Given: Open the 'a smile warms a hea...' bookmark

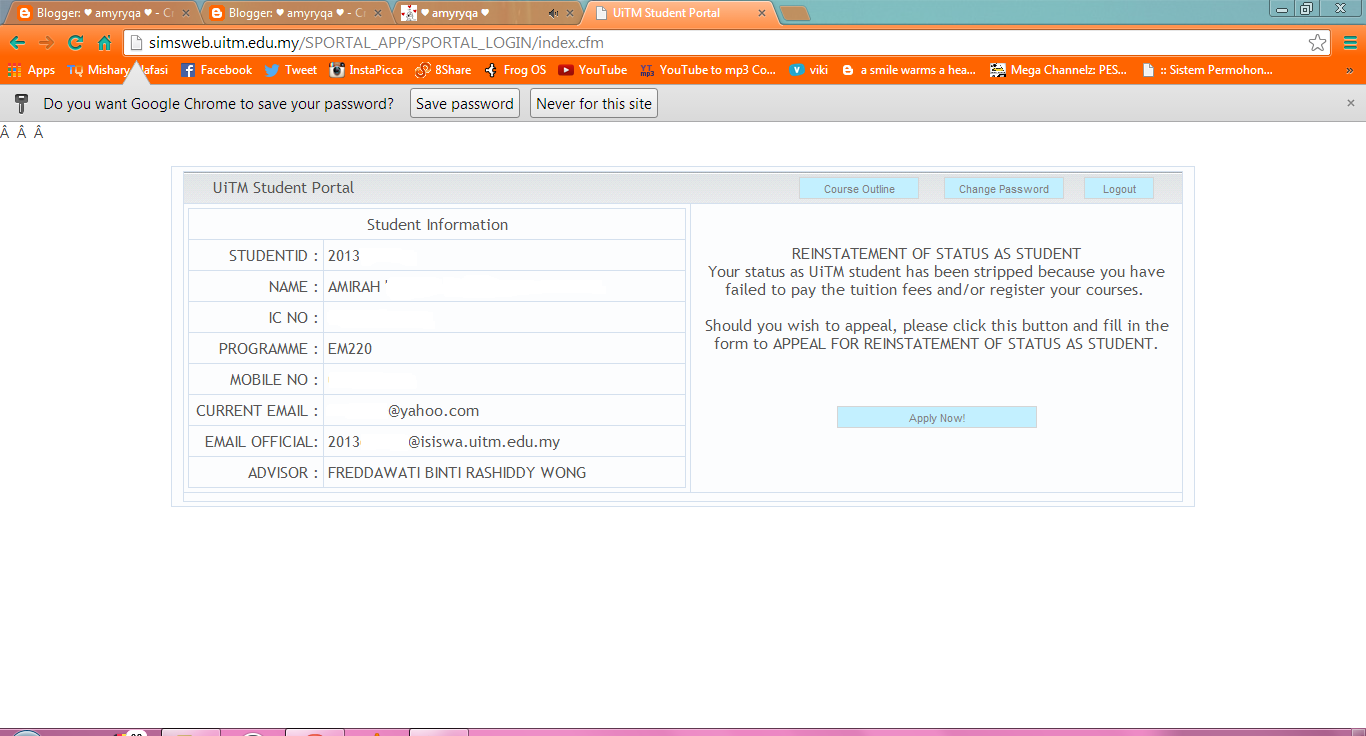Looking at the screenshot, I should [x=909, y=70].
